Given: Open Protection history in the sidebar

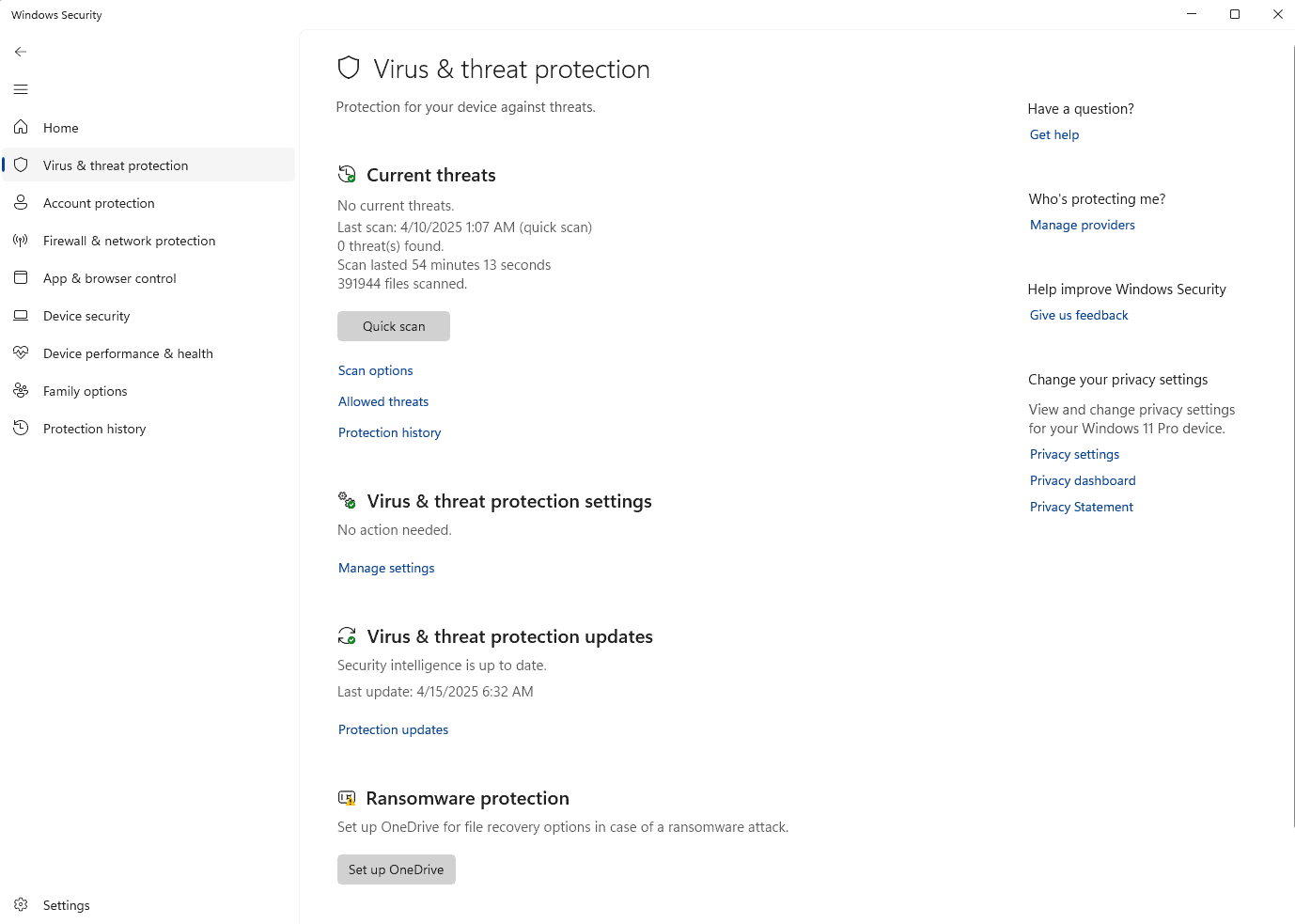Looking at the screenshot, I should coord(94,429).
